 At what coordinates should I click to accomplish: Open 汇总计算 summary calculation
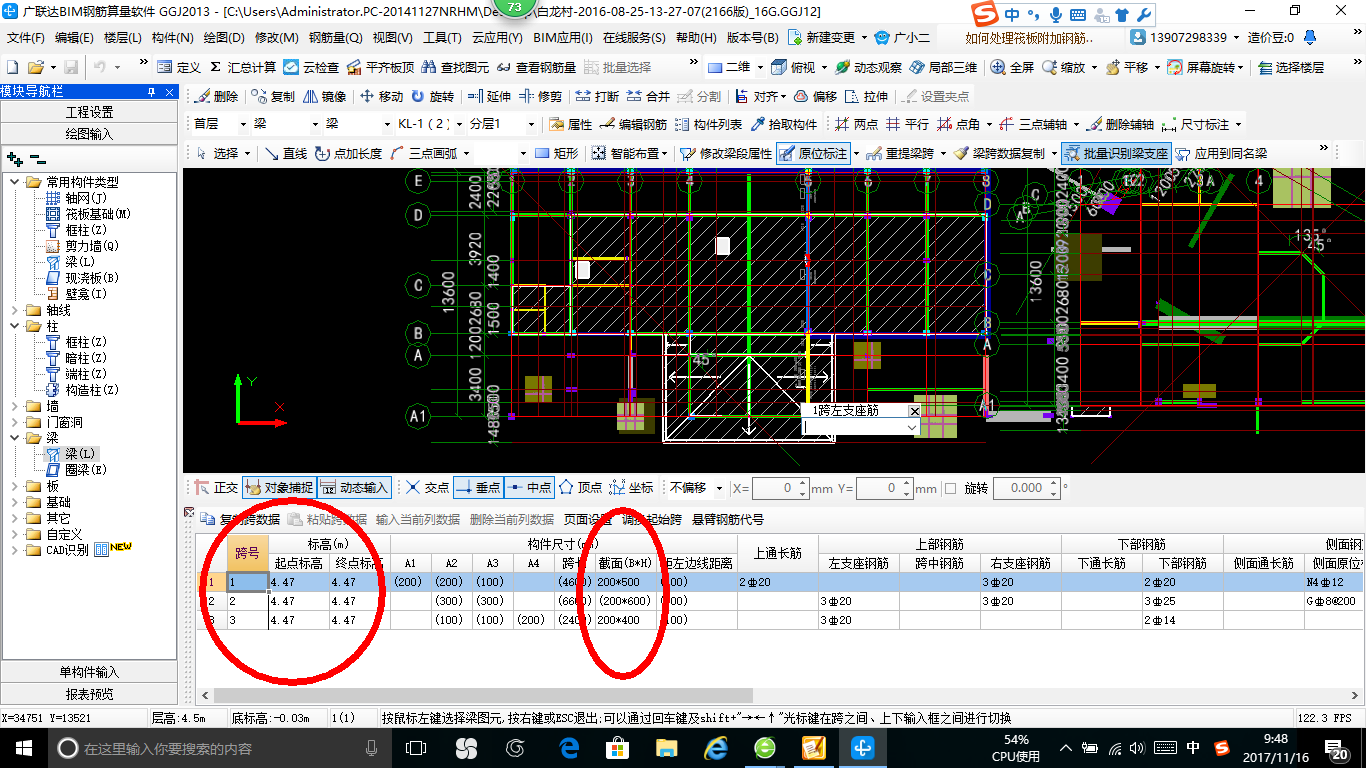[241, 67]
